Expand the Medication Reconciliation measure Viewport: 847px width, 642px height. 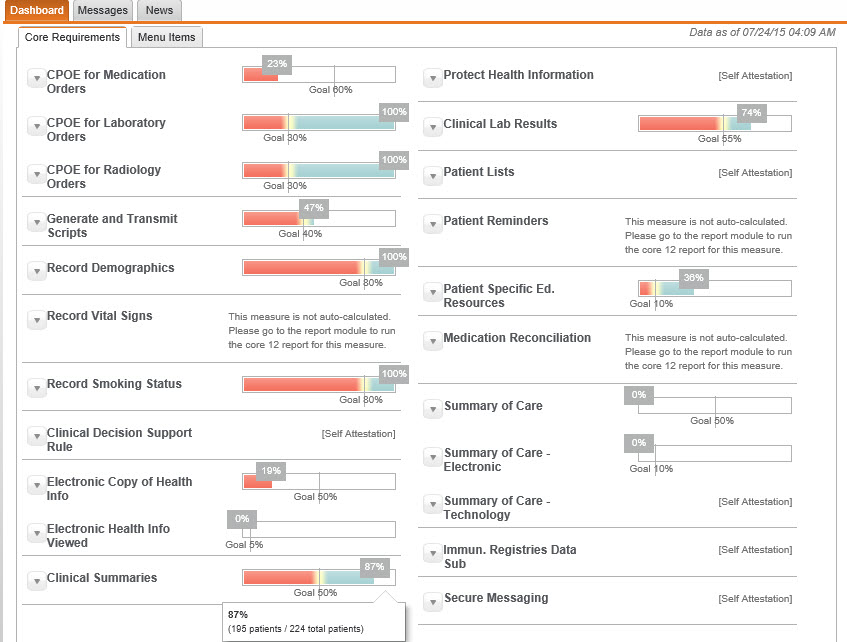click(432, 338)
